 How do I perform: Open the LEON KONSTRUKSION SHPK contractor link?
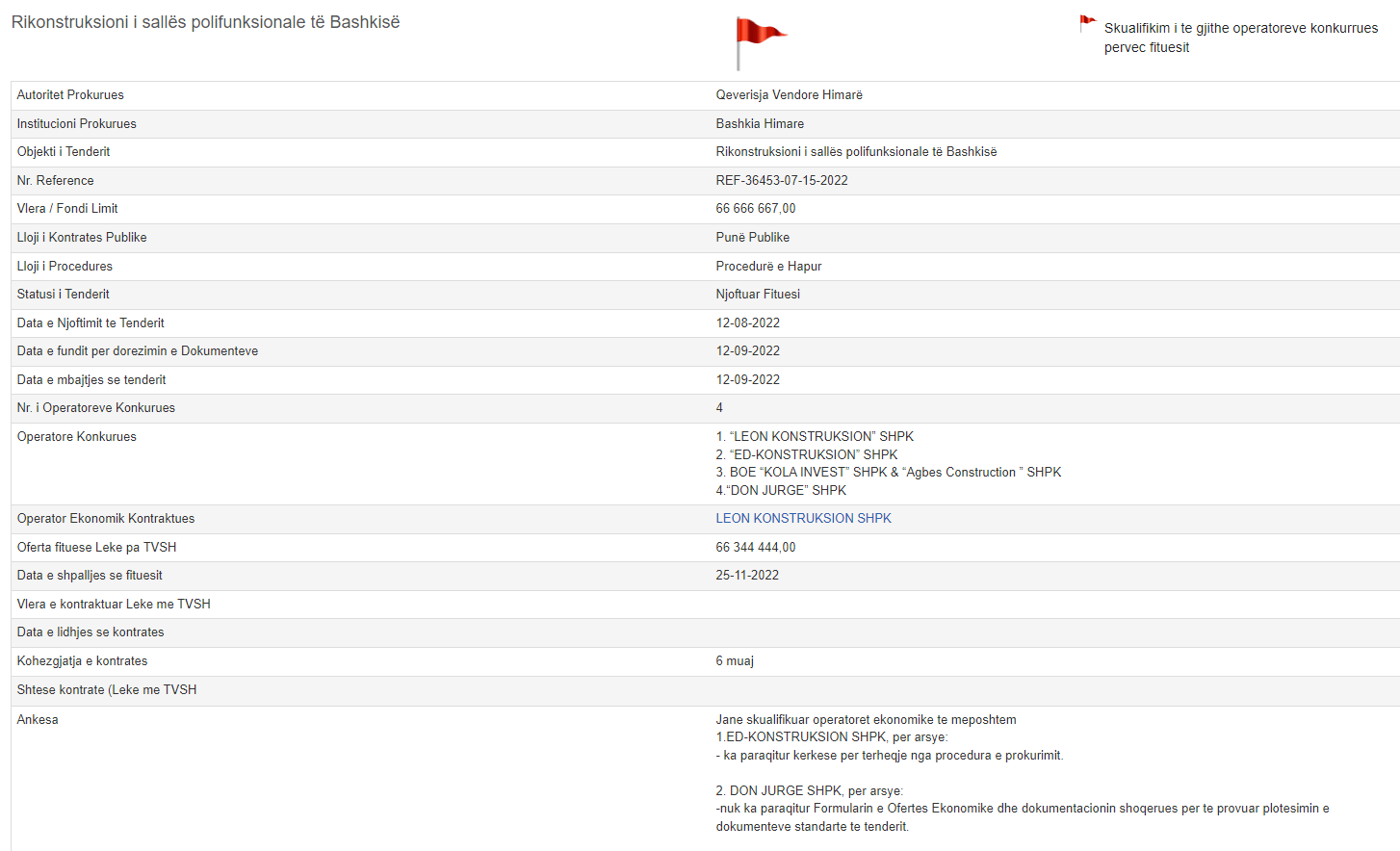click(x=803, y=519)
